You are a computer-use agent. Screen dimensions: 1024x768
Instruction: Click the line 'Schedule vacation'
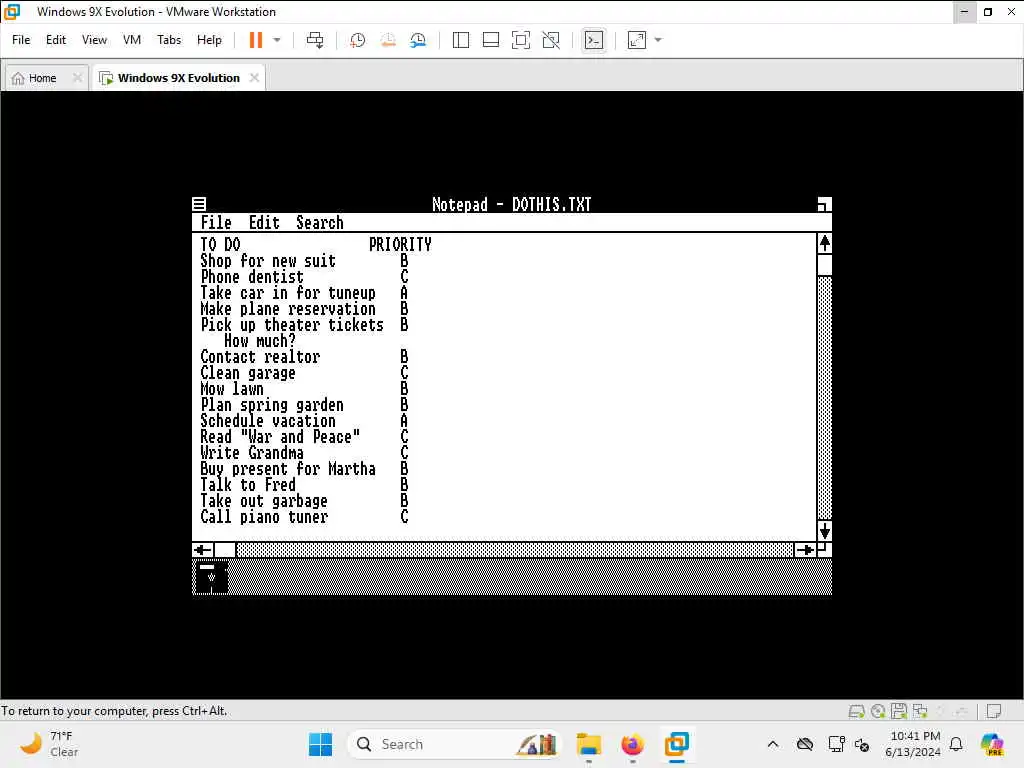point(268,421)
